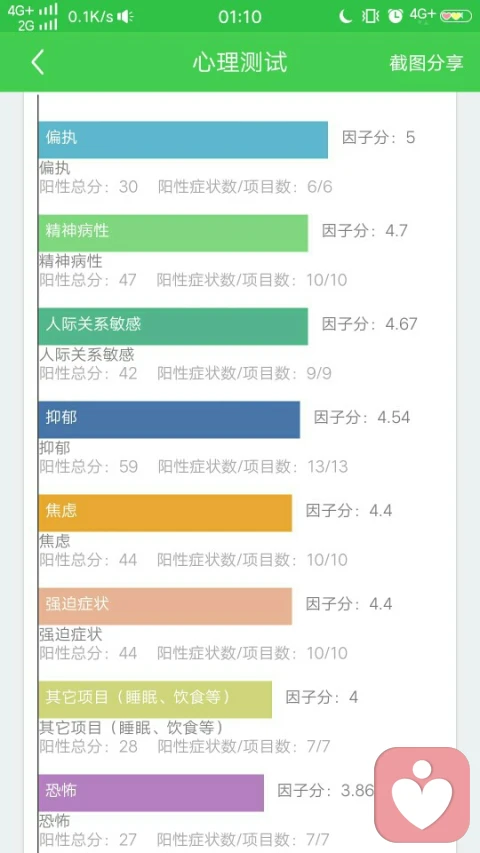
Task: Tap the vibrate mode status icon
Action: point(370,16)
